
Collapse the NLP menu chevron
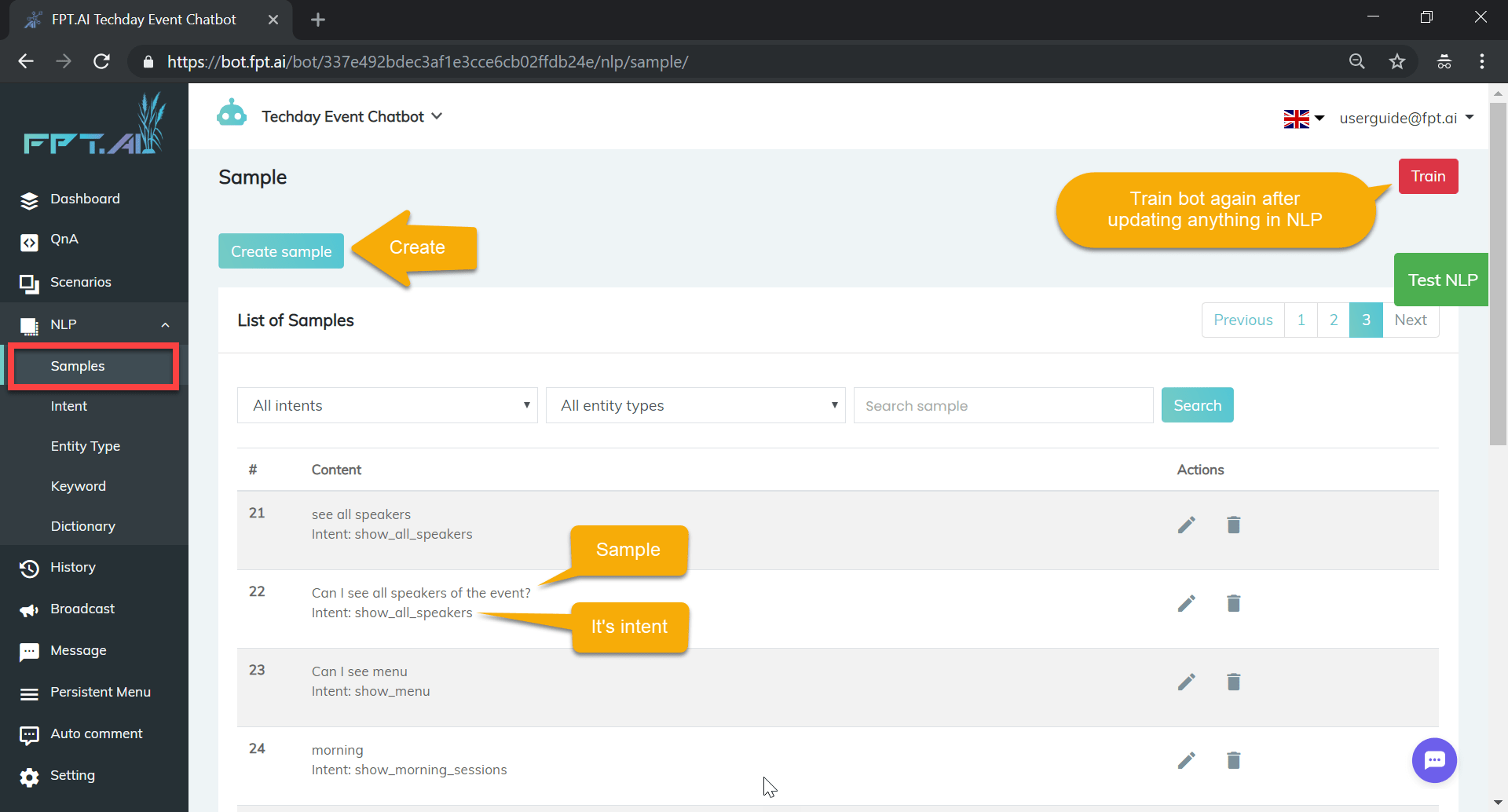(165, 325)
